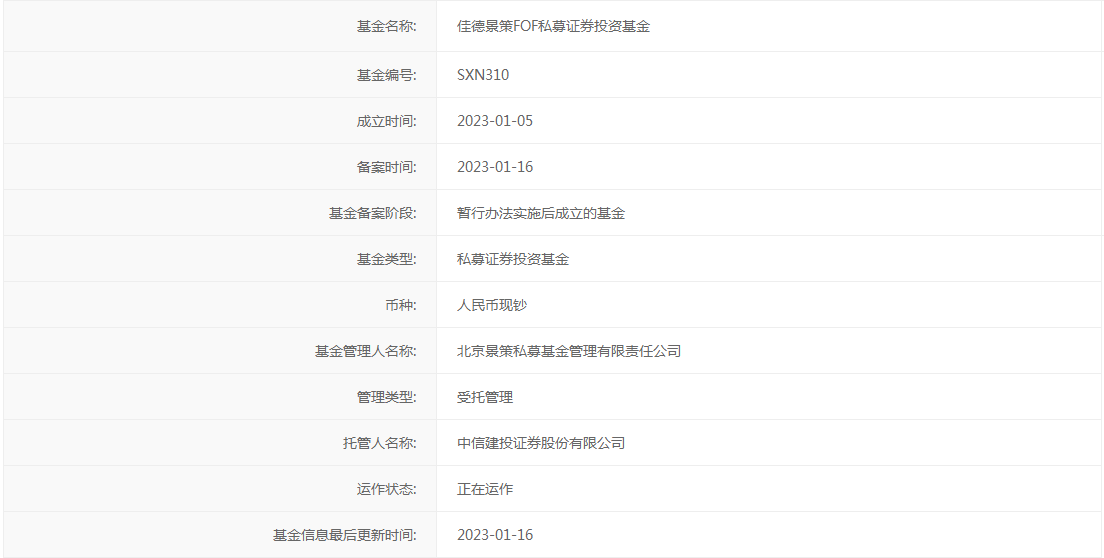Click the 基金管理人名称 label
This screenshot has height=558, width=1104.
(365, 351)
